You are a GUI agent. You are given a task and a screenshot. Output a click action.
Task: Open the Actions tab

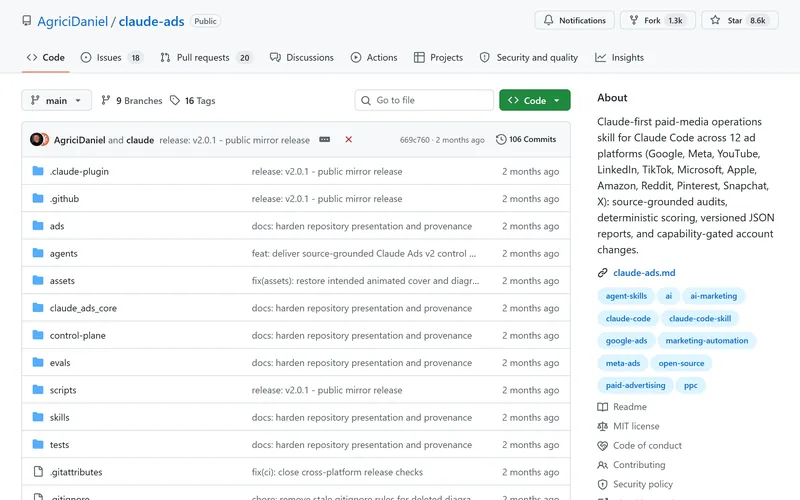click(x=374, y=57)
